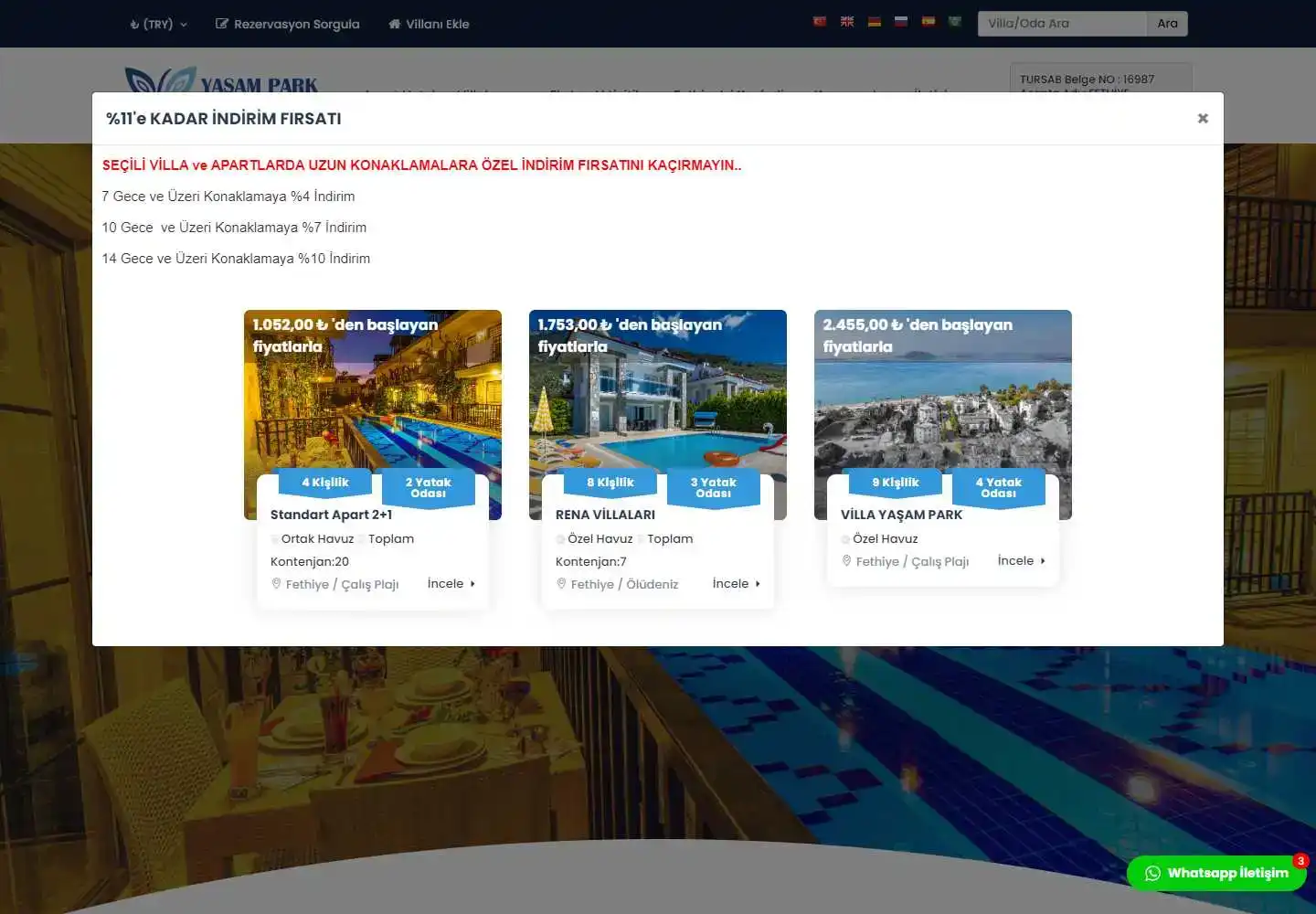Click İncele on VİLLA YAŞAM PARK card
The image size is (1316, 914).
(1022, 560)
